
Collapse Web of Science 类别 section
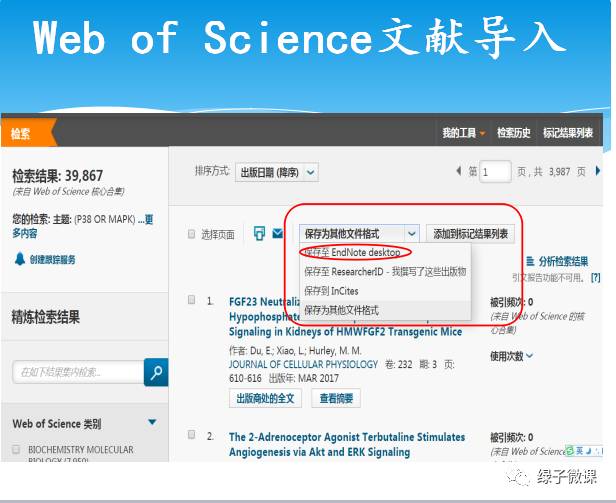pos(152,422)
